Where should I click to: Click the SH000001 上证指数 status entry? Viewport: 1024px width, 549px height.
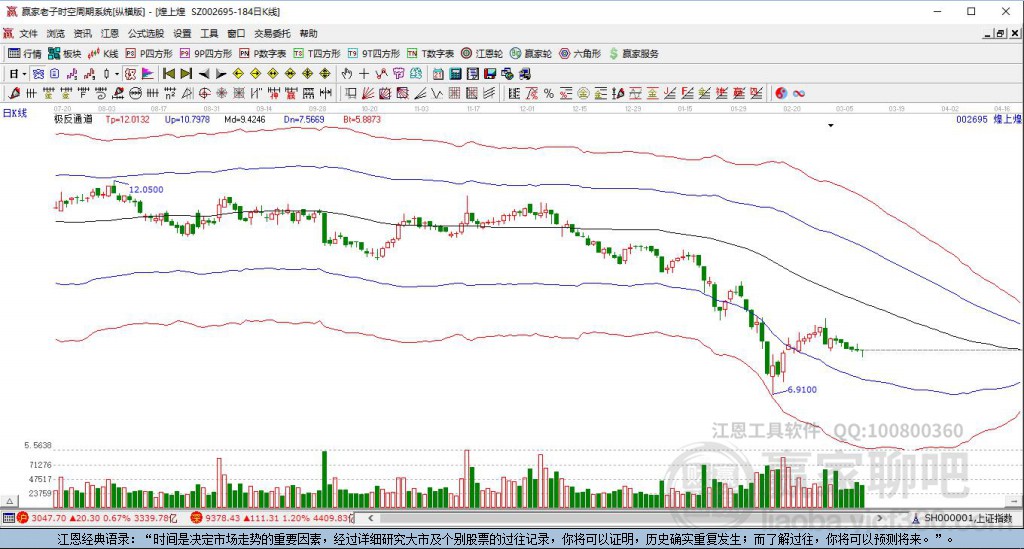click(968, 518)
